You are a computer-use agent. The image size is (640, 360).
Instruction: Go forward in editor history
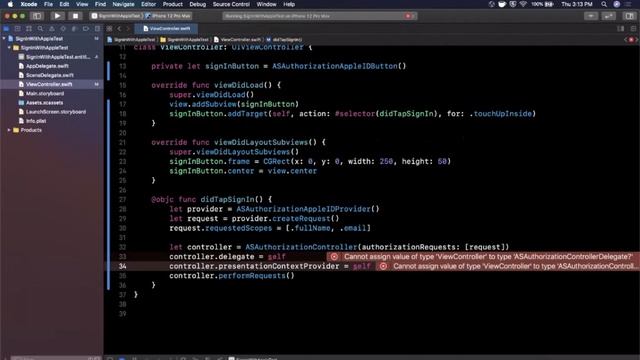click(128, 29)
